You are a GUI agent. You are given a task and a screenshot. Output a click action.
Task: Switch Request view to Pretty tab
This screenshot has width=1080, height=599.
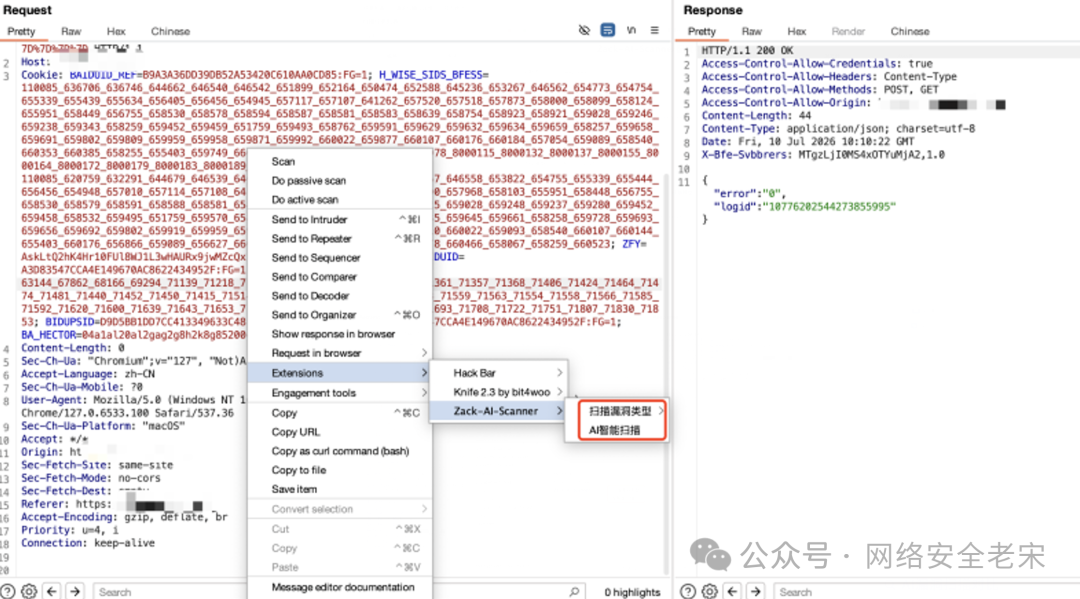pyautogui.click(x=21, y=31)
